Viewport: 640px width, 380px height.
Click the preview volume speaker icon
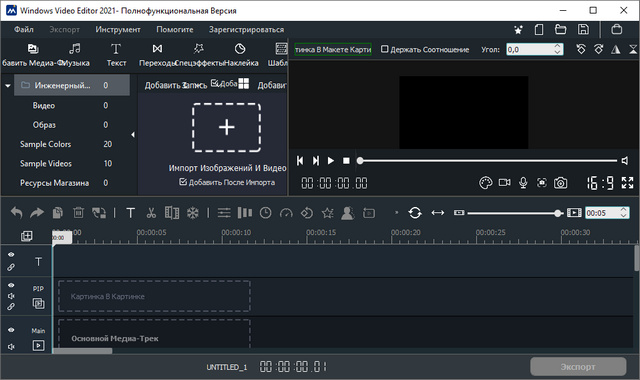(x=625, y=161)
